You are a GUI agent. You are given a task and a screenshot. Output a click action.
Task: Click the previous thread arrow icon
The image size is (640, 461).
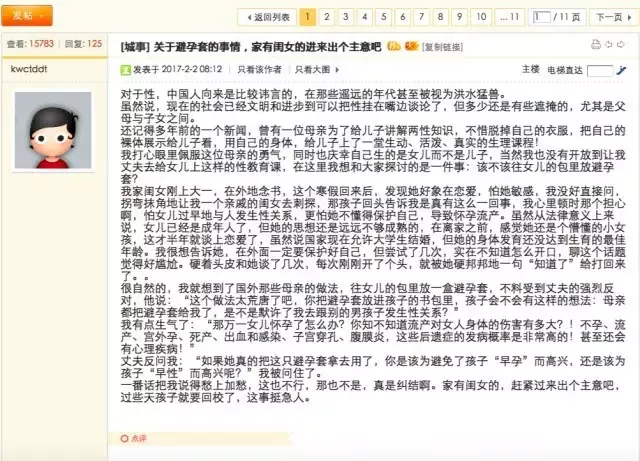click(610, 45)
